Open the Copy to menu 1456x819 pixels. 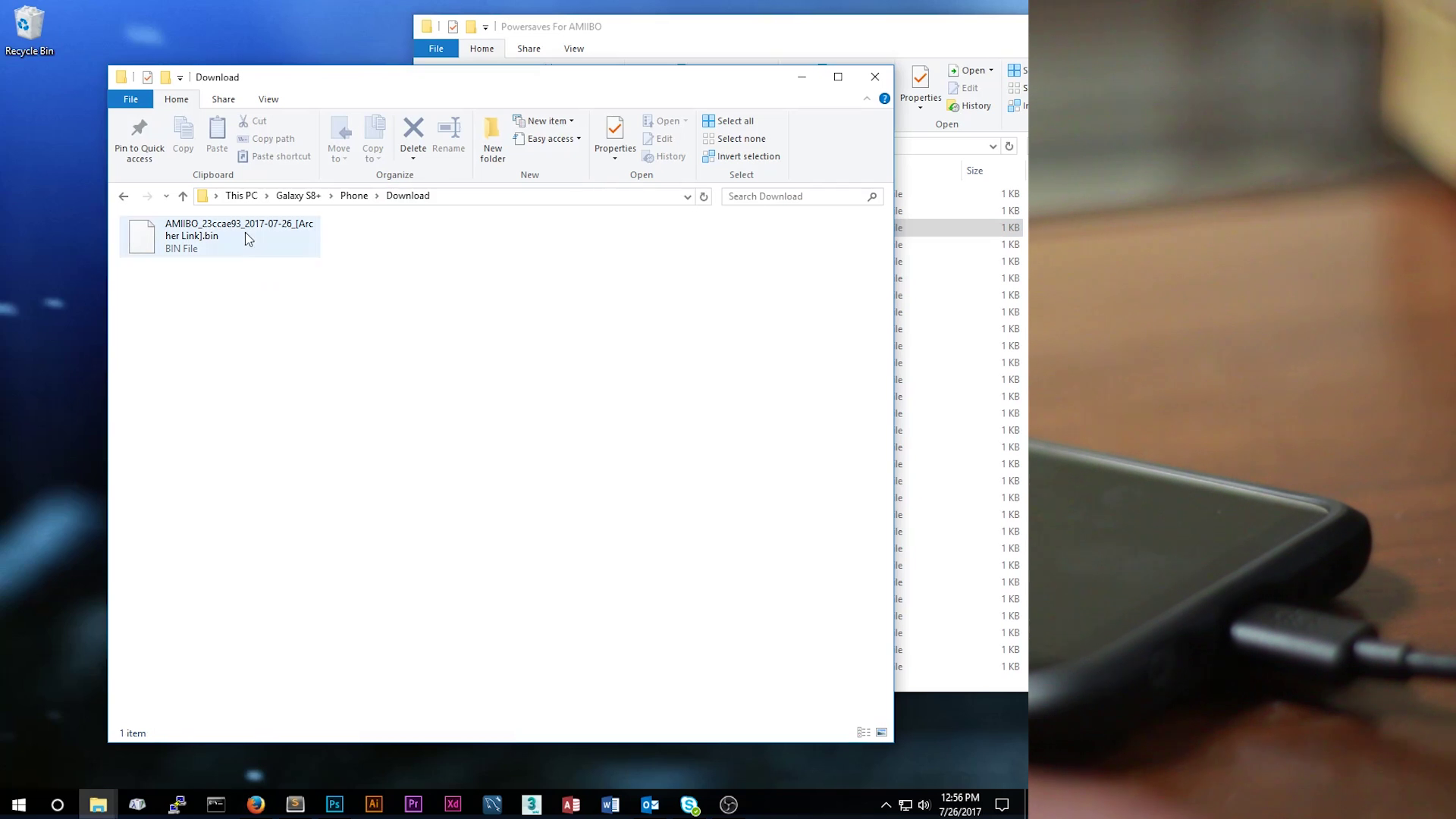(373, 139)
